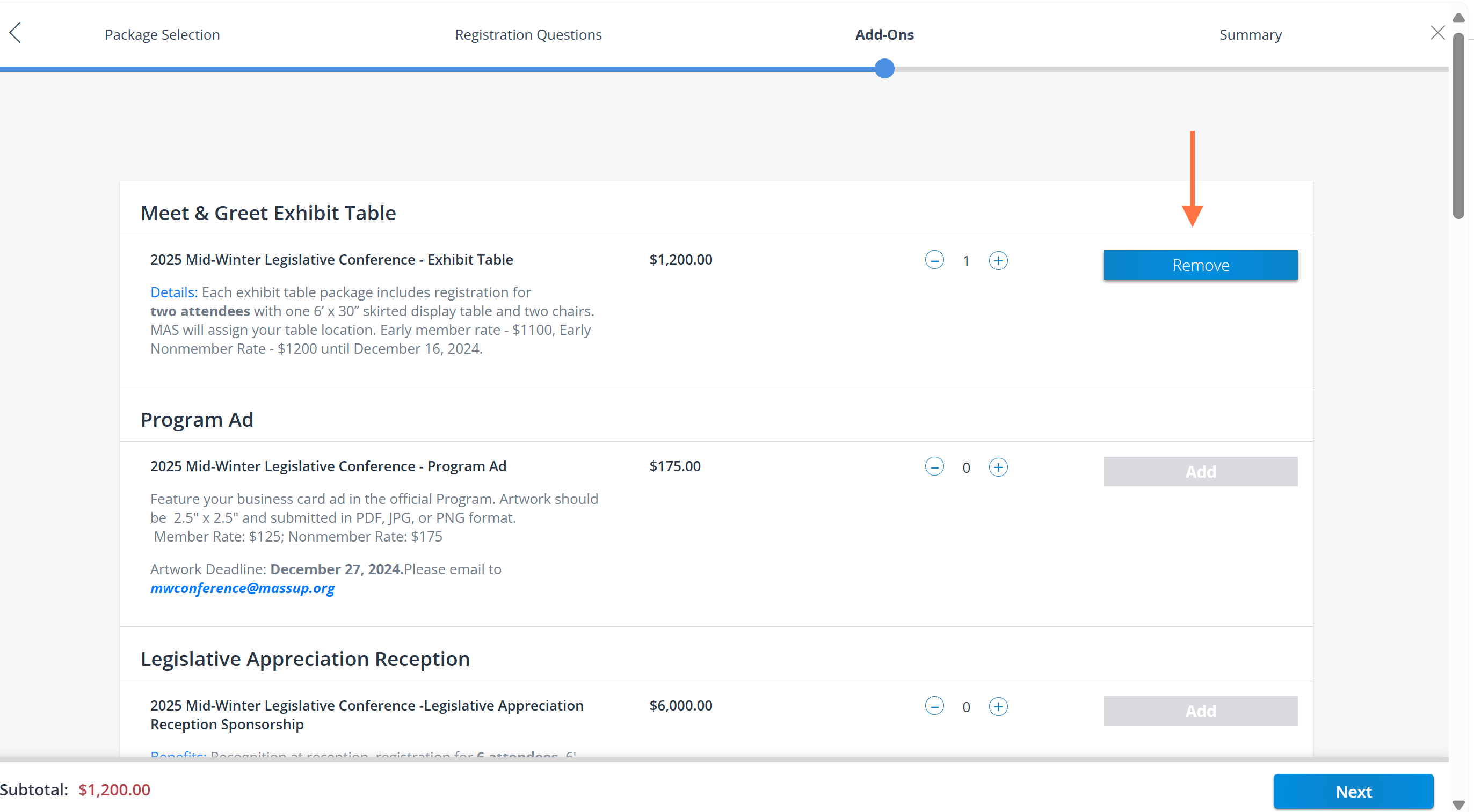Increase Legislative Appreciation Reception Sponsorship quantity
The height and width of the screenshot is (812, 1474).
click(998, 706)
